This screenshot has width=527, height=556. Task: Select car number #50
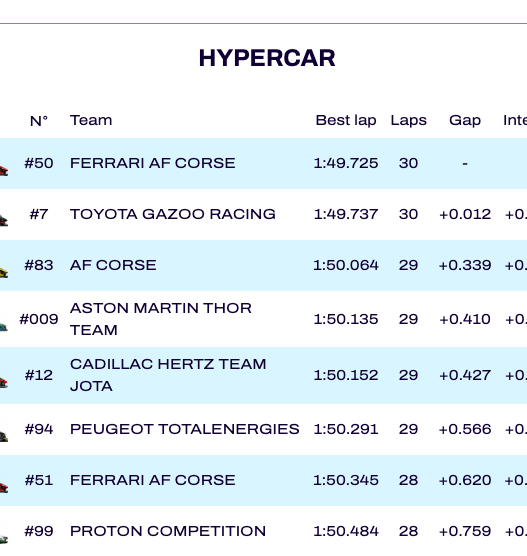coord(39,163)
